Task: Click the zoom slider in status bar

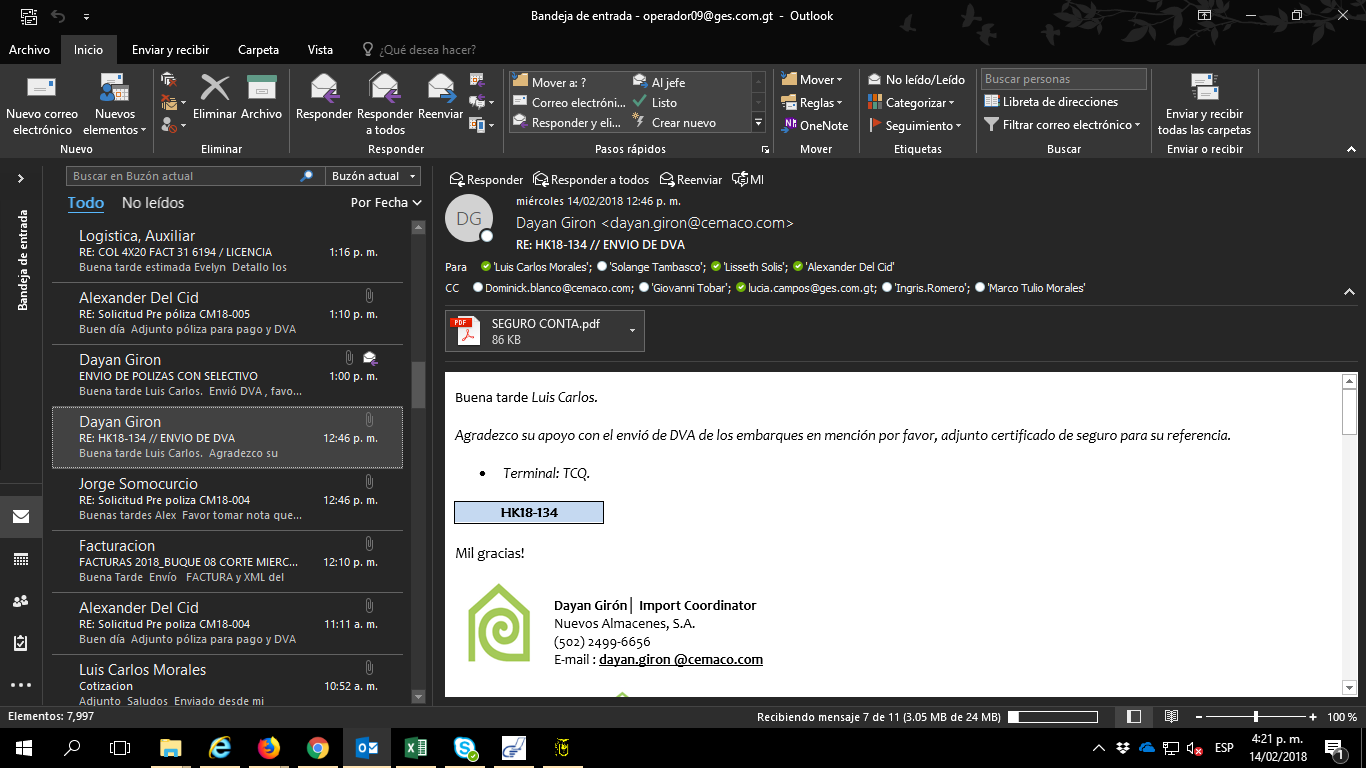Action: pos(1256,717)
